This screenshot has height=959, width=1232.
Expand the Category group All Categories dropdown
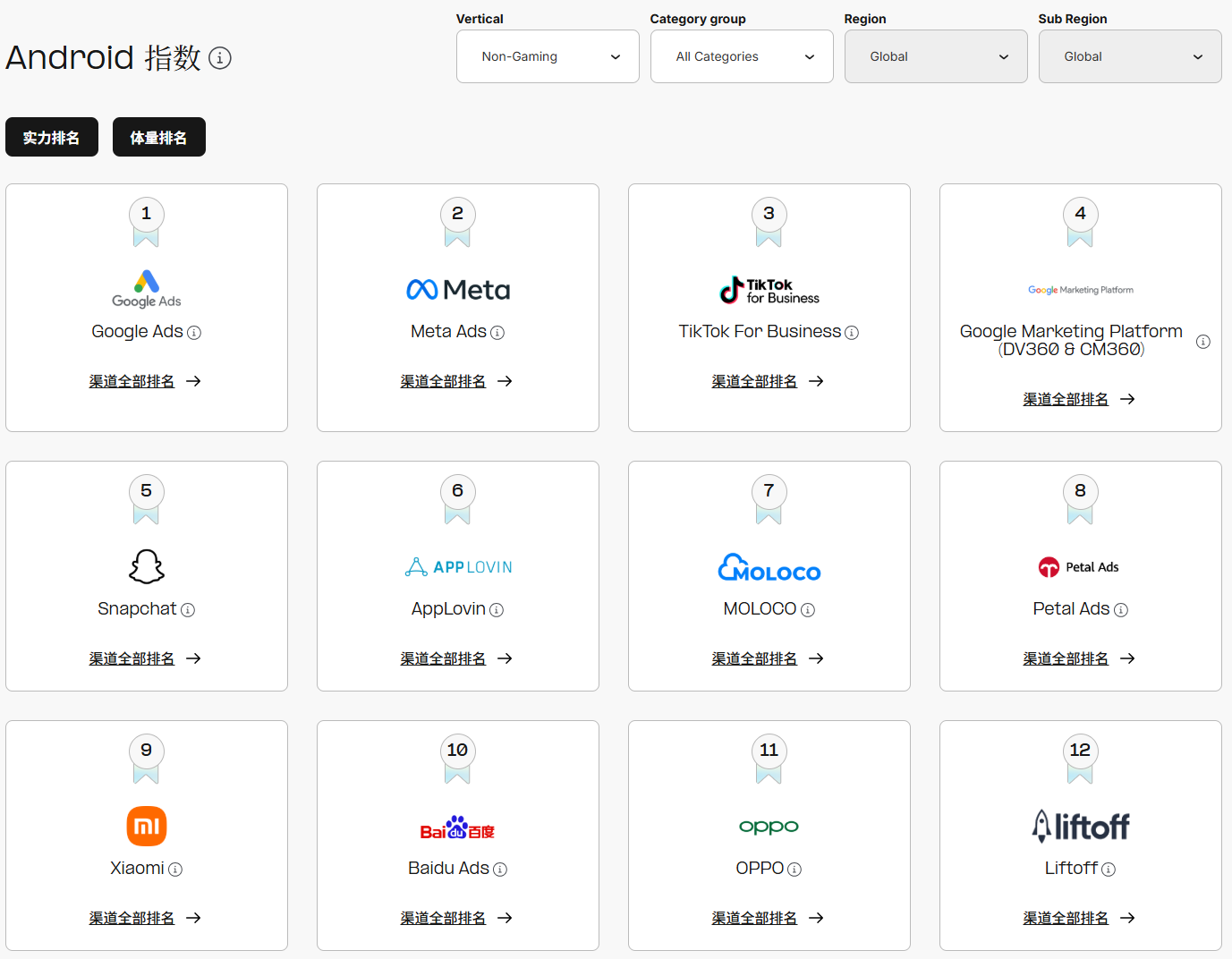coord(742,56)
